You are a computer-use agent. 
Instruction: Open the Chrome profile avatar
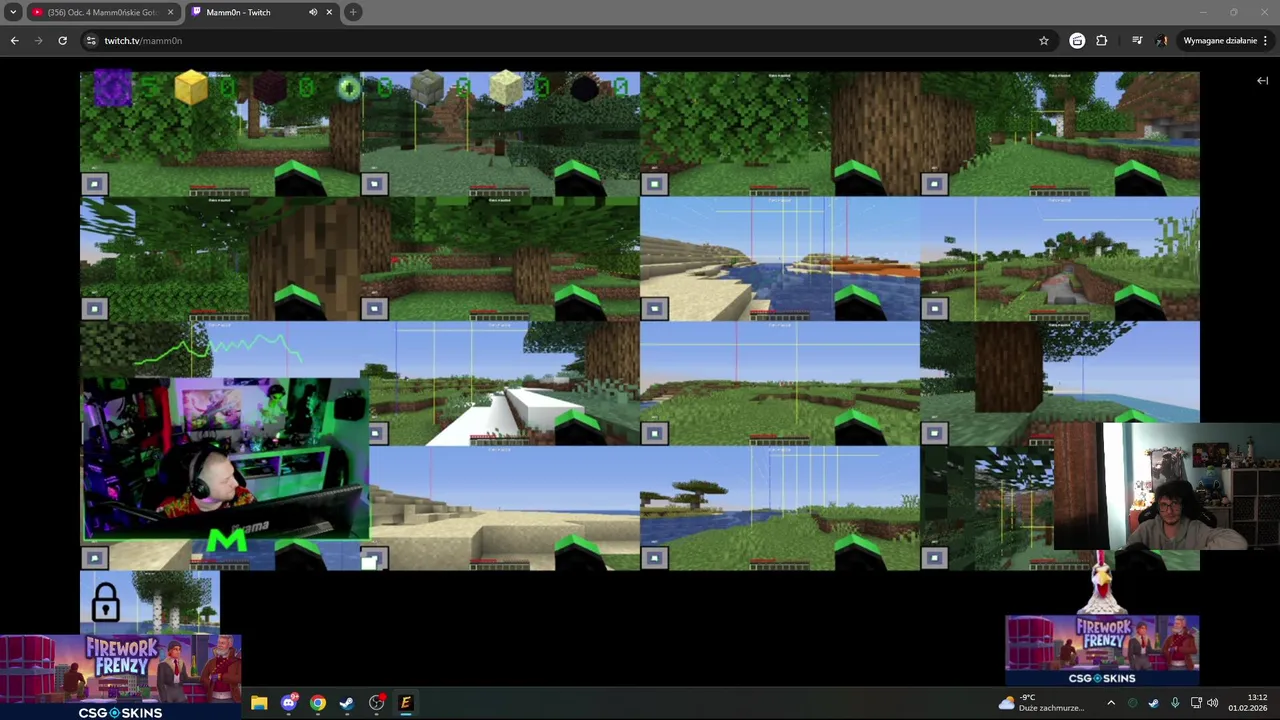pyautogui.click(x=1161, y=40)
